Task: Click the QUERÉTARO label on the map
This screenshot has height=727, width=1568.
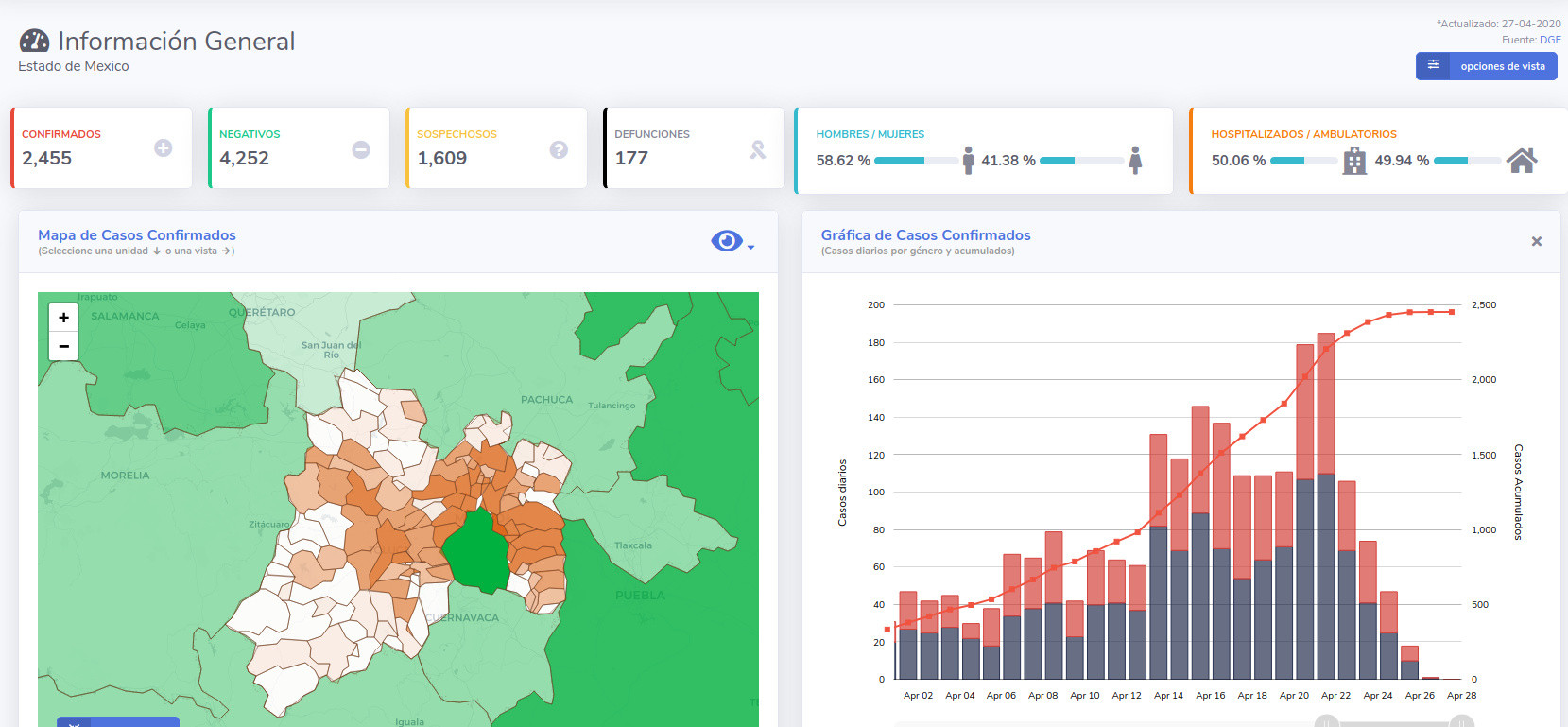Action: (x=262, y=312)
